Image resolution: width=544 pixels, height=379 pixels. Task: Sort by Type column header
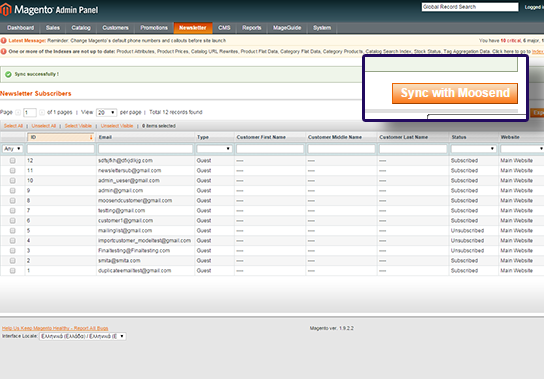pyautogui.click(x=203, y=137)
